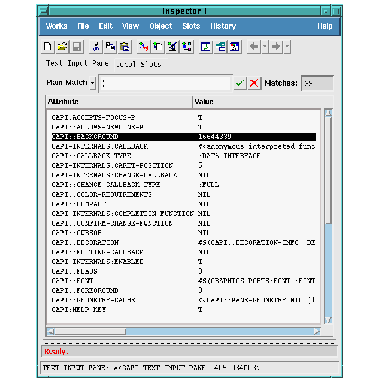This screenshot has width=380, height=383.
Task: Click the icon with colored connected squares
Action: (x=187, y=46)
